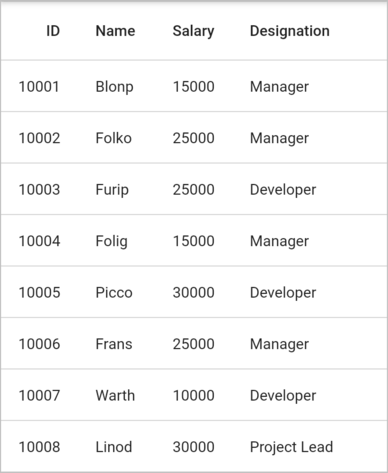The width and height of the screenshot is (388, 473).
Task: Select the Frans name cell
Action: (x=114, y=344)
